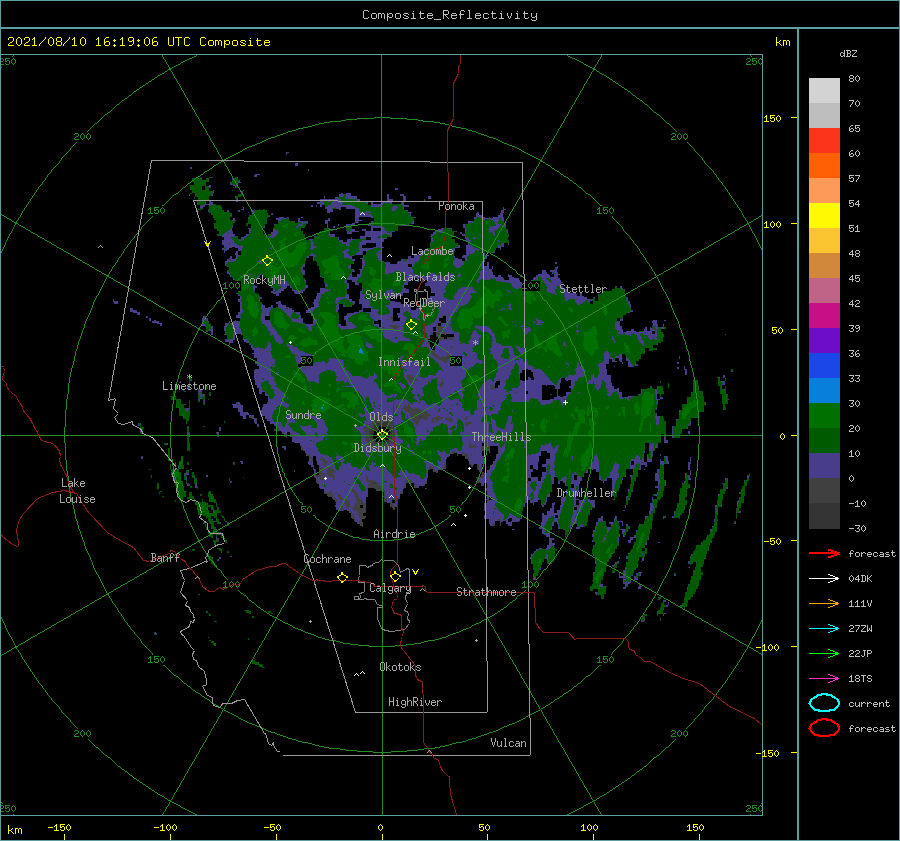Click the yellow diamond marker above Calgary label
900x841 pixels.
point(395,576)
